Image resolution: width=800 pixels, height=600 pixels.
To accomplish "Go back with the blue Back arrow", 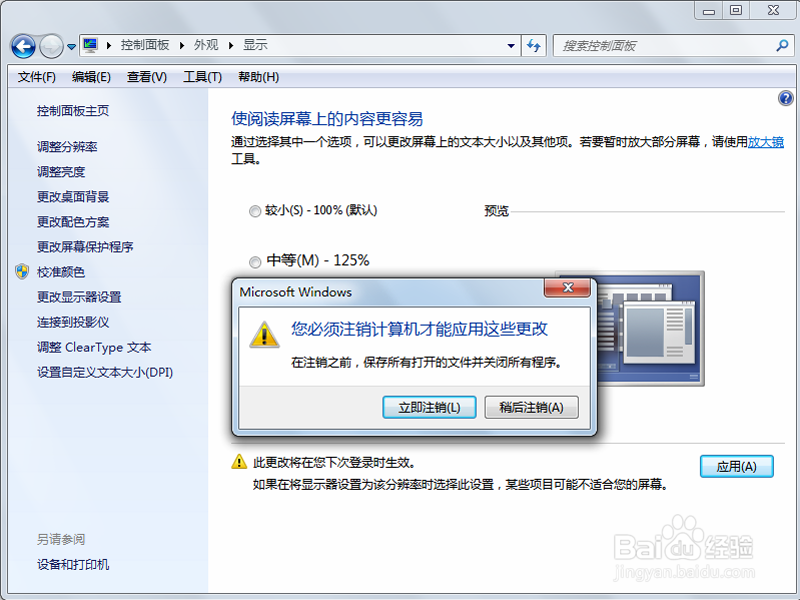I will (23, 46).
